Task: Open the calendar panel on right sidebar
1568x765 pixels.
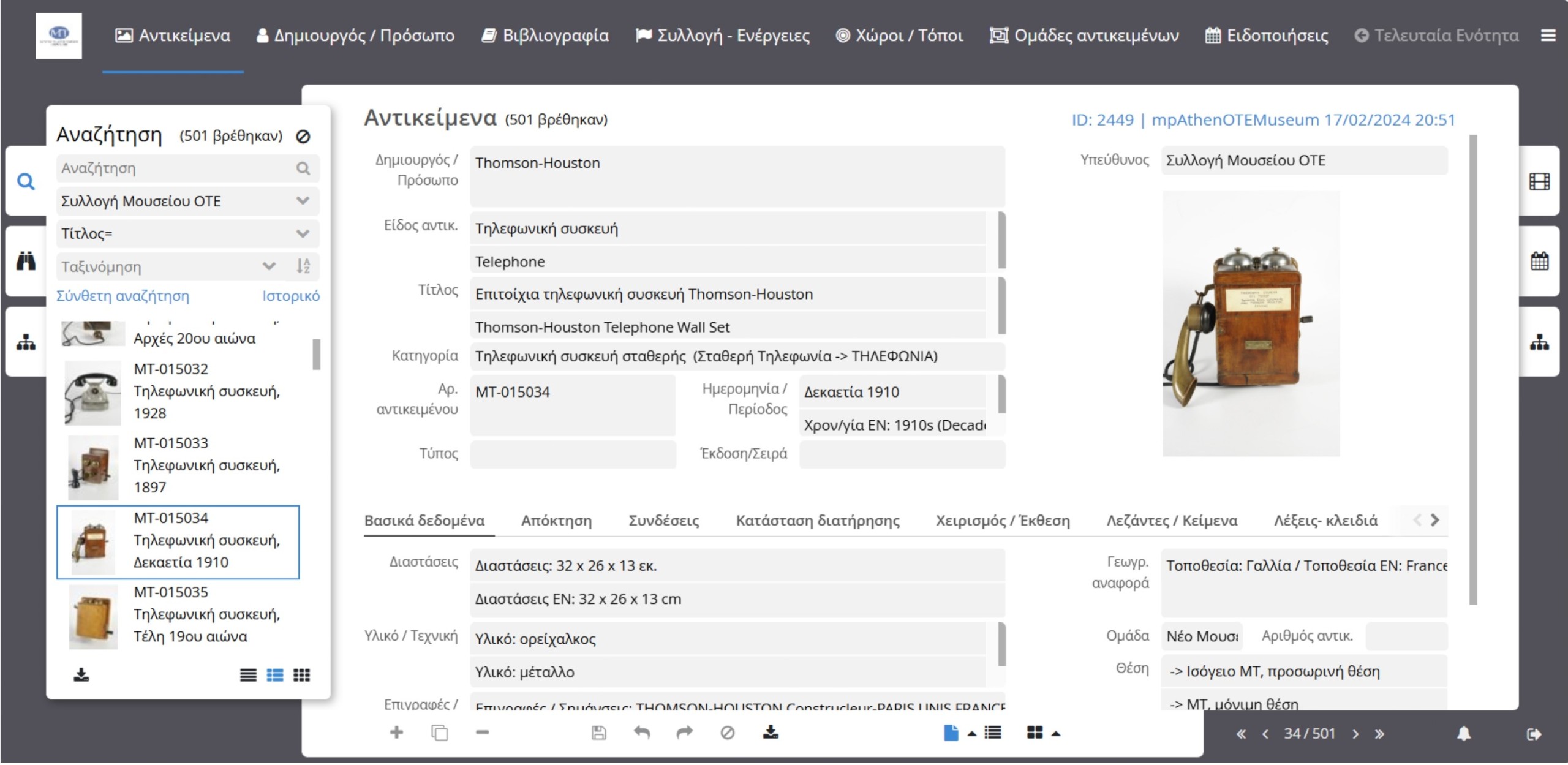Action: click(x=1539, y=262)
